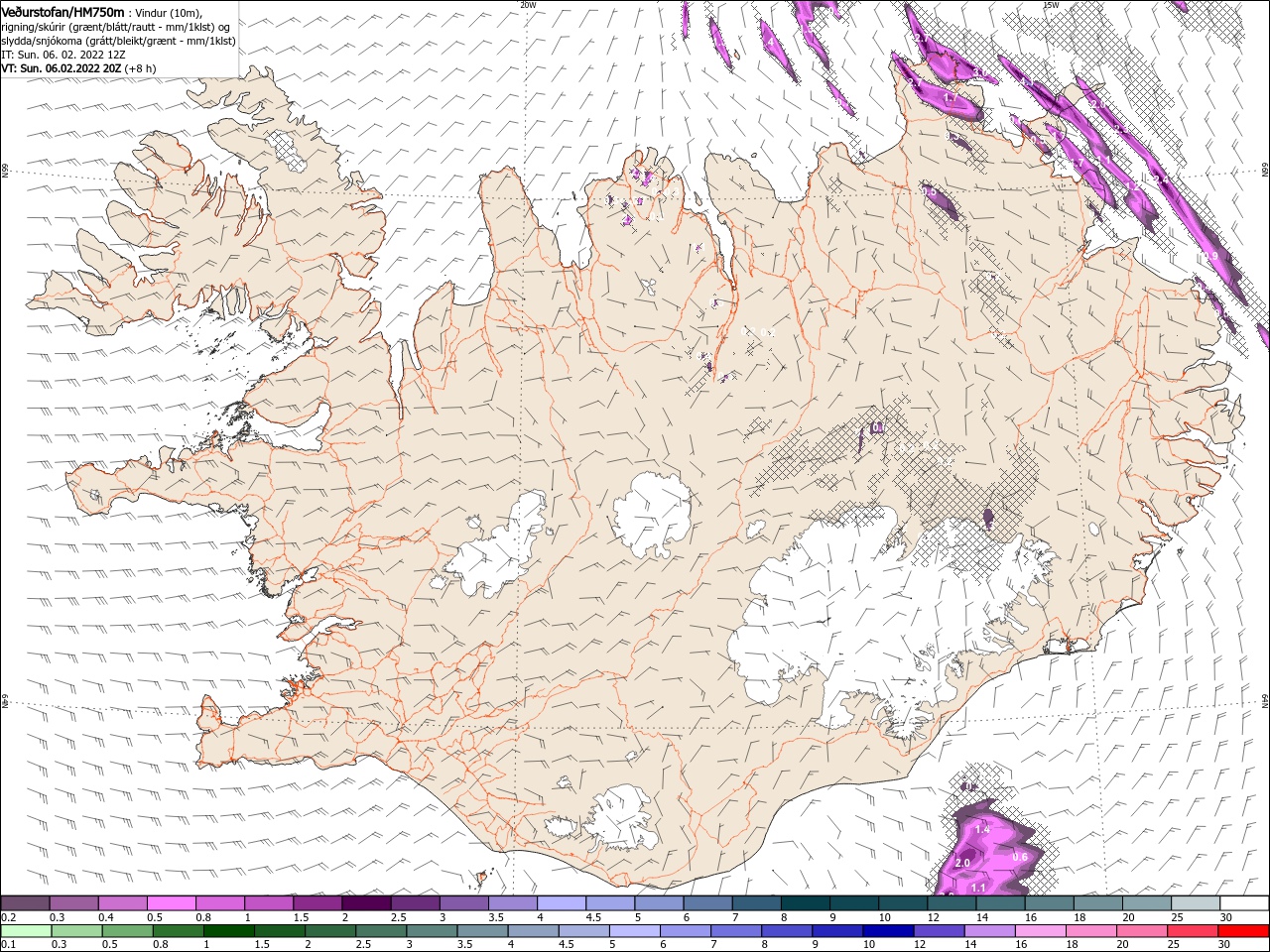Select the 'rigning/skúrir' description line
The width and height of the screenshot is (1270, 952).
click(x=117, y=27)
